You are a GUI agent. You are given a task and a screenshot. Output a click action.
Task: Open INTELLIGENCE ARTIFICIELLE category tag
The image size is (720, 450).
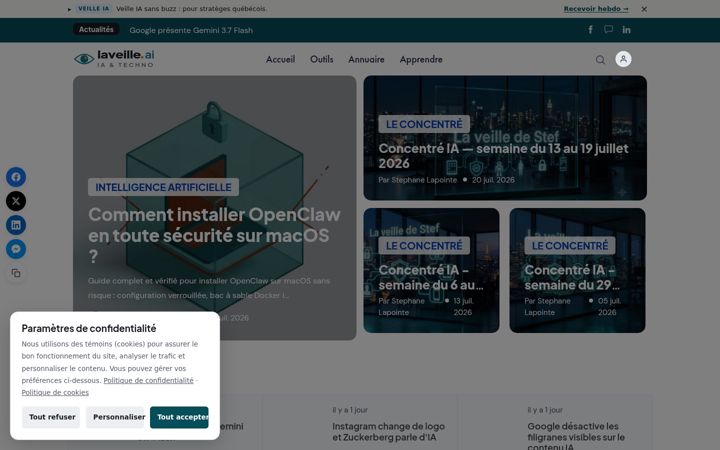coord(163,187)
